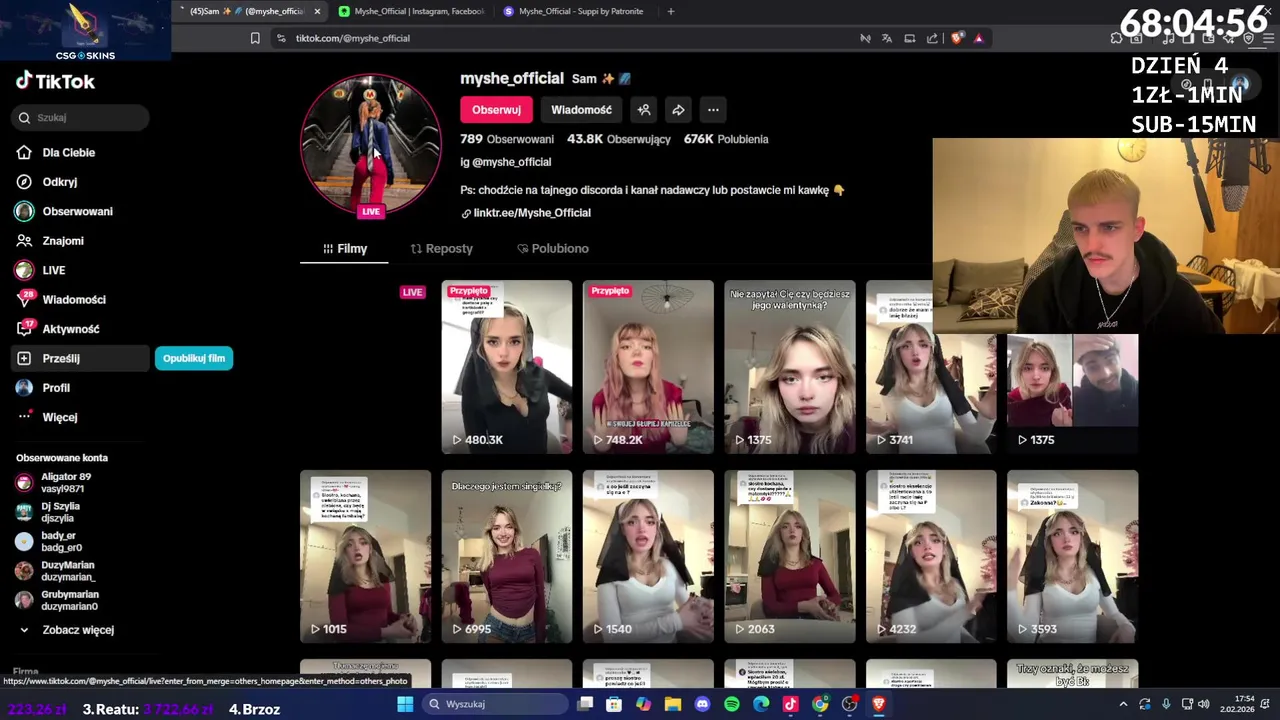1280x720 pixels.
Task: Open Obserwowani in the sidebar
Action: (64, 212)
